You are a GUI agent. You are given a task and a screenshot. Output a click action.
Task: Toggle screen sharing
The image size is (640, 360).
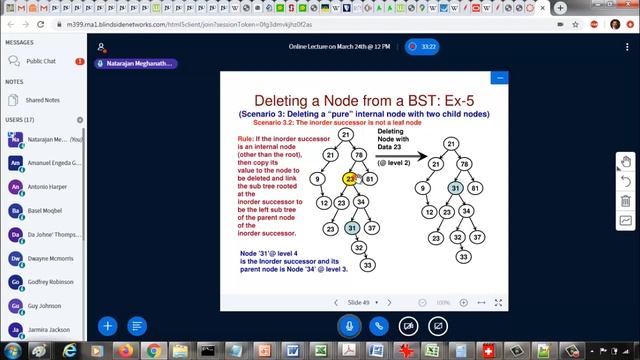pos(438,326)
